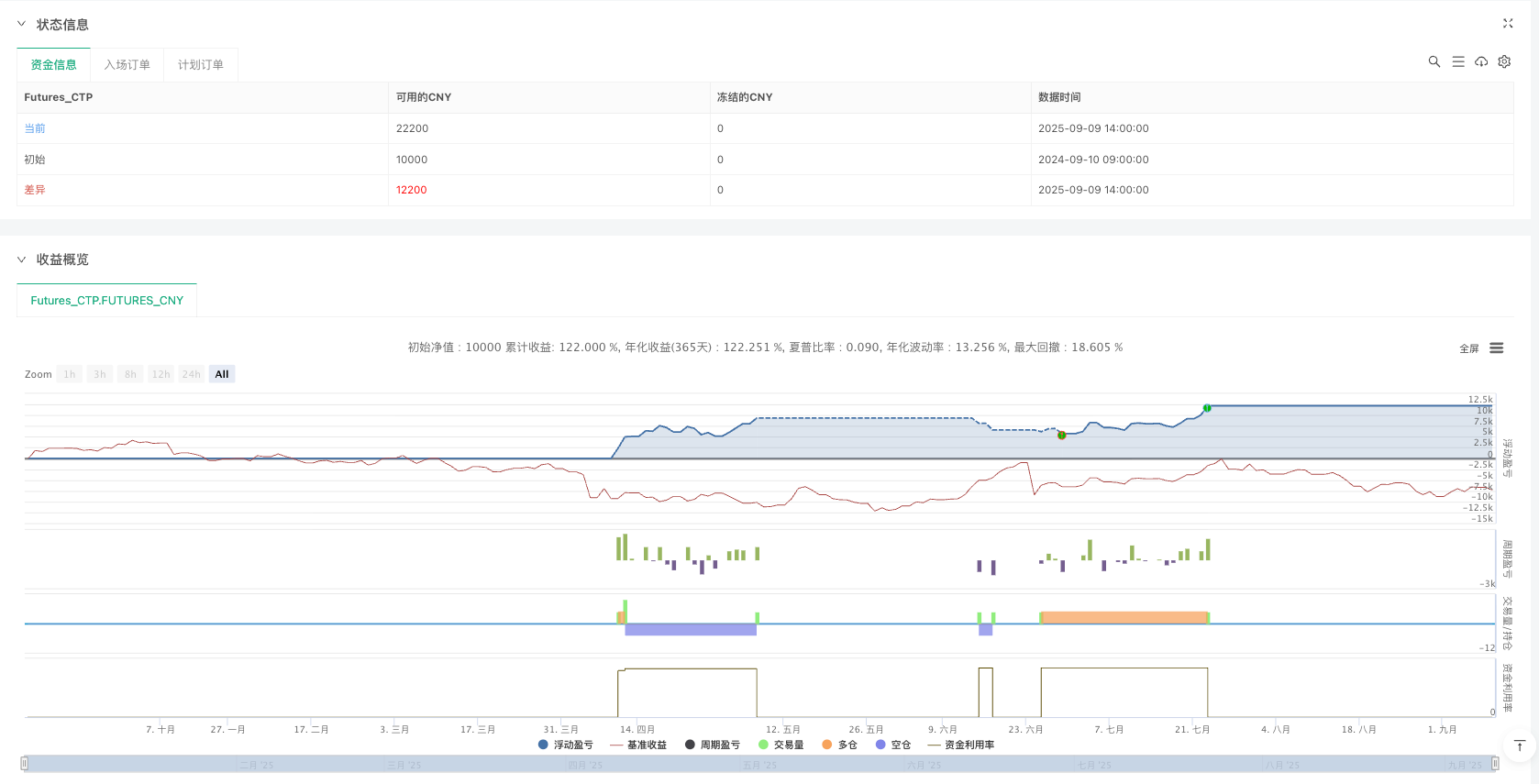Click the green marker dot on profit curve

(x=1207, y=408)
